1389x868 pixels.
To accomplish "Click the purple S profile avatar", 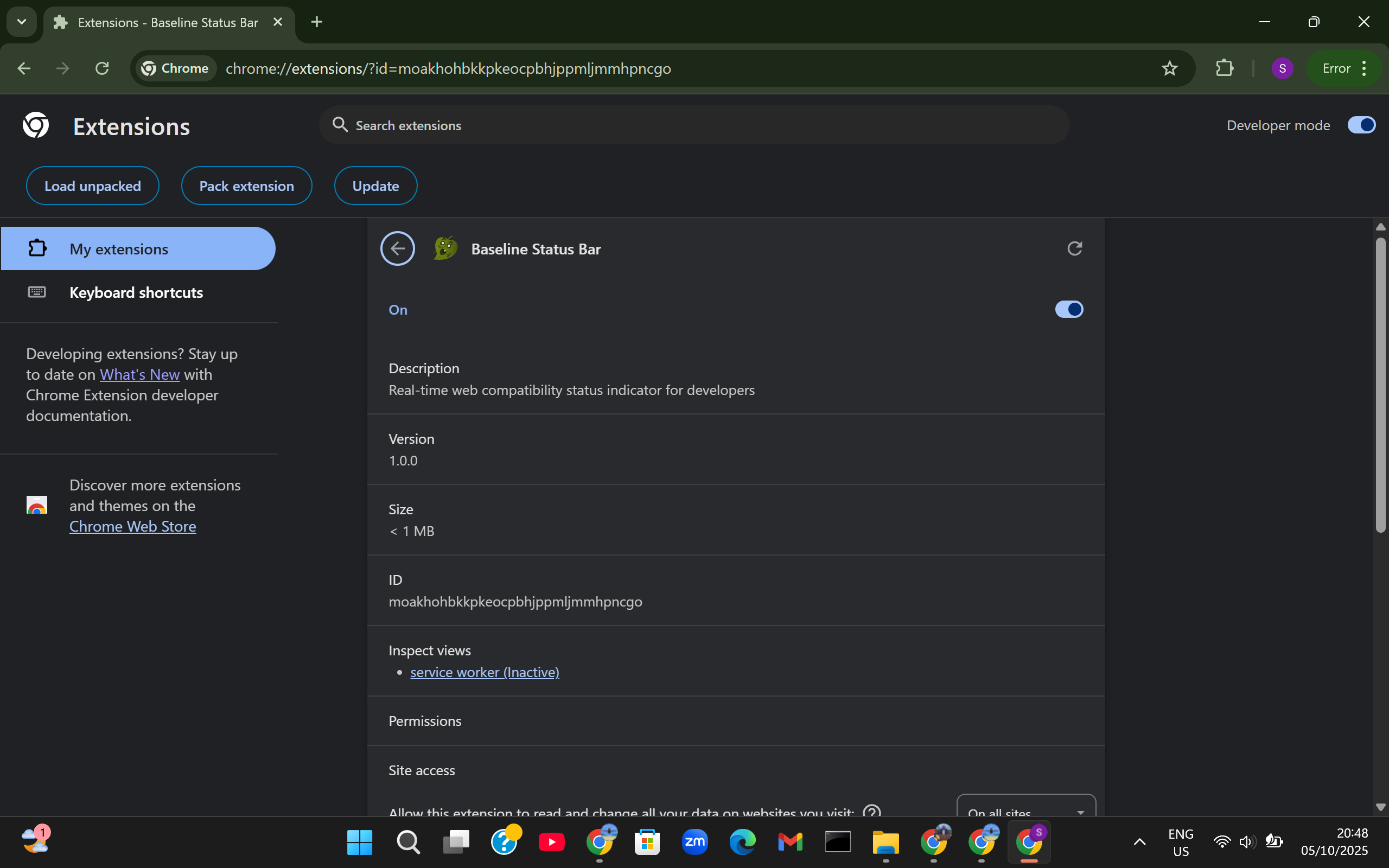I will pos(1282,68).
